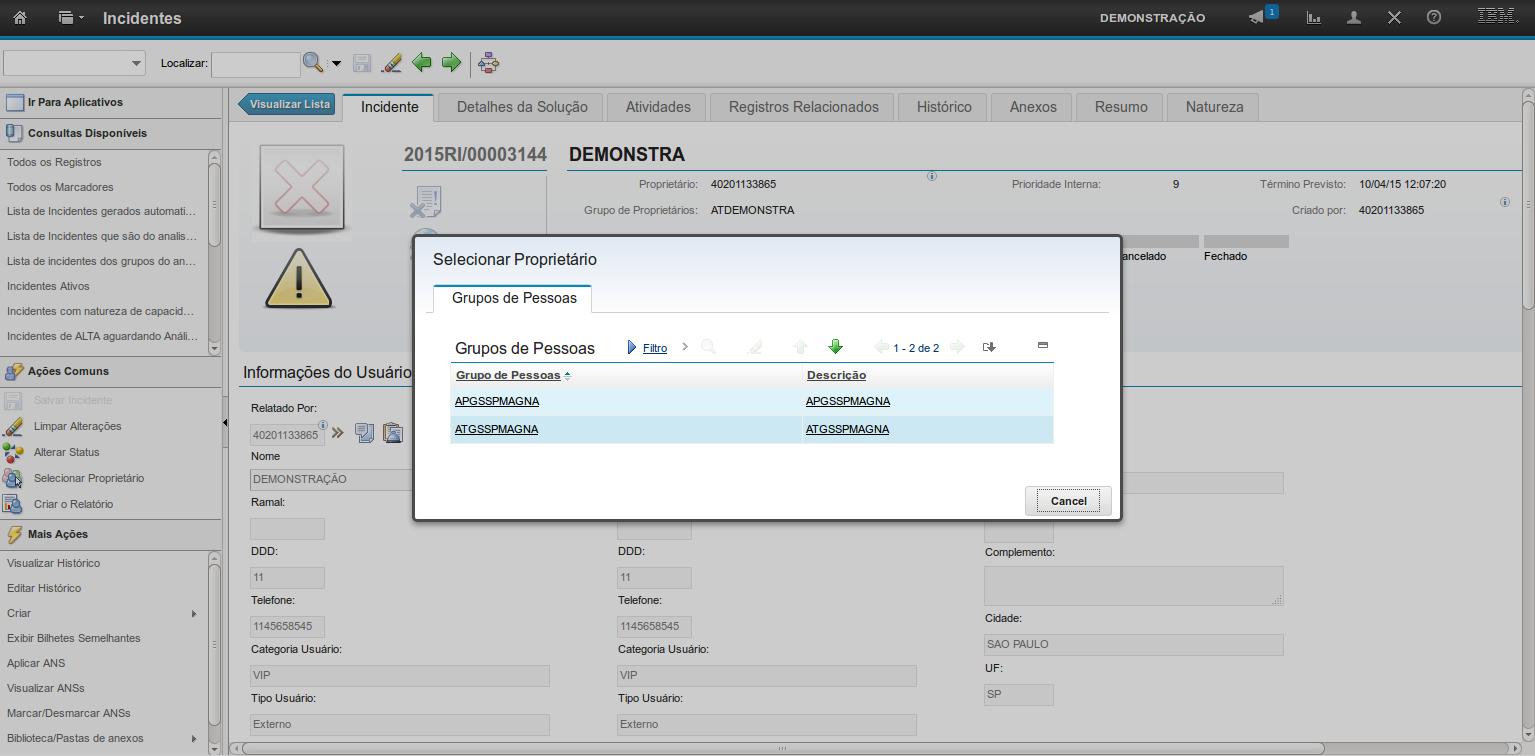Open the query dropdown in toolbar
This screenshot has height=756, width=1535.
136,64
